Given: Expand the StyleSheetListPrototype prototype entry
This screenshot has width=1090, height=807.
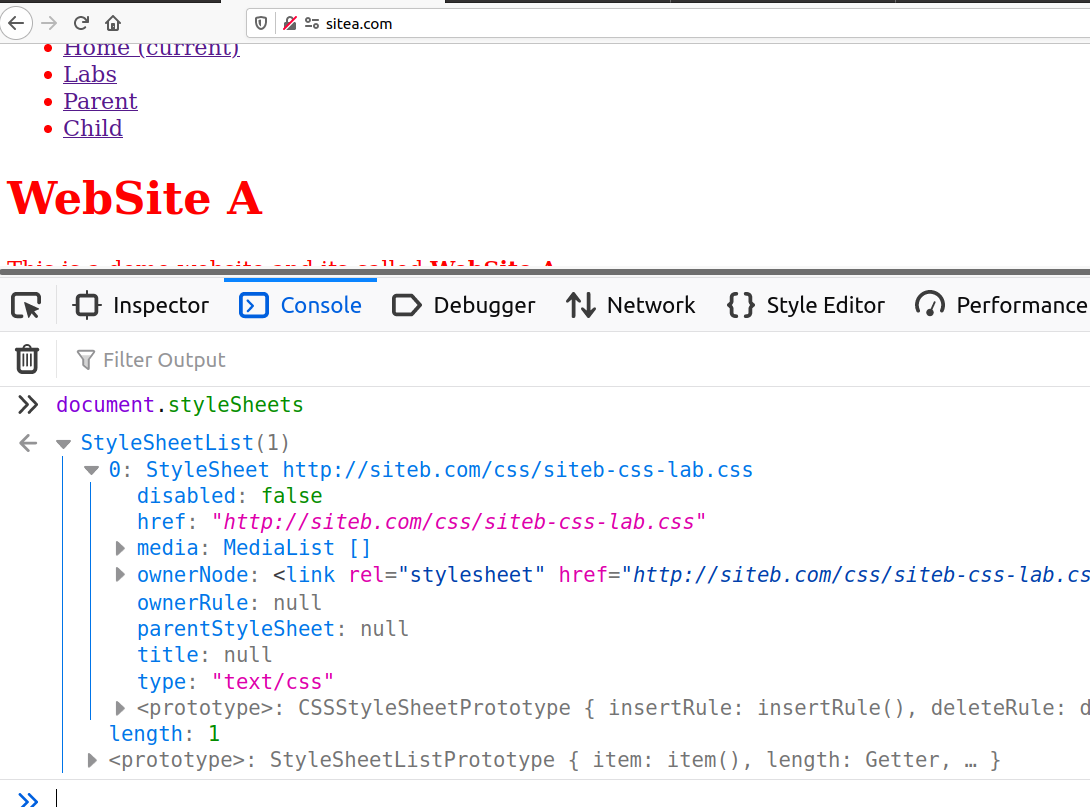Looking at the screenshot, I should [x=91, y=760].
